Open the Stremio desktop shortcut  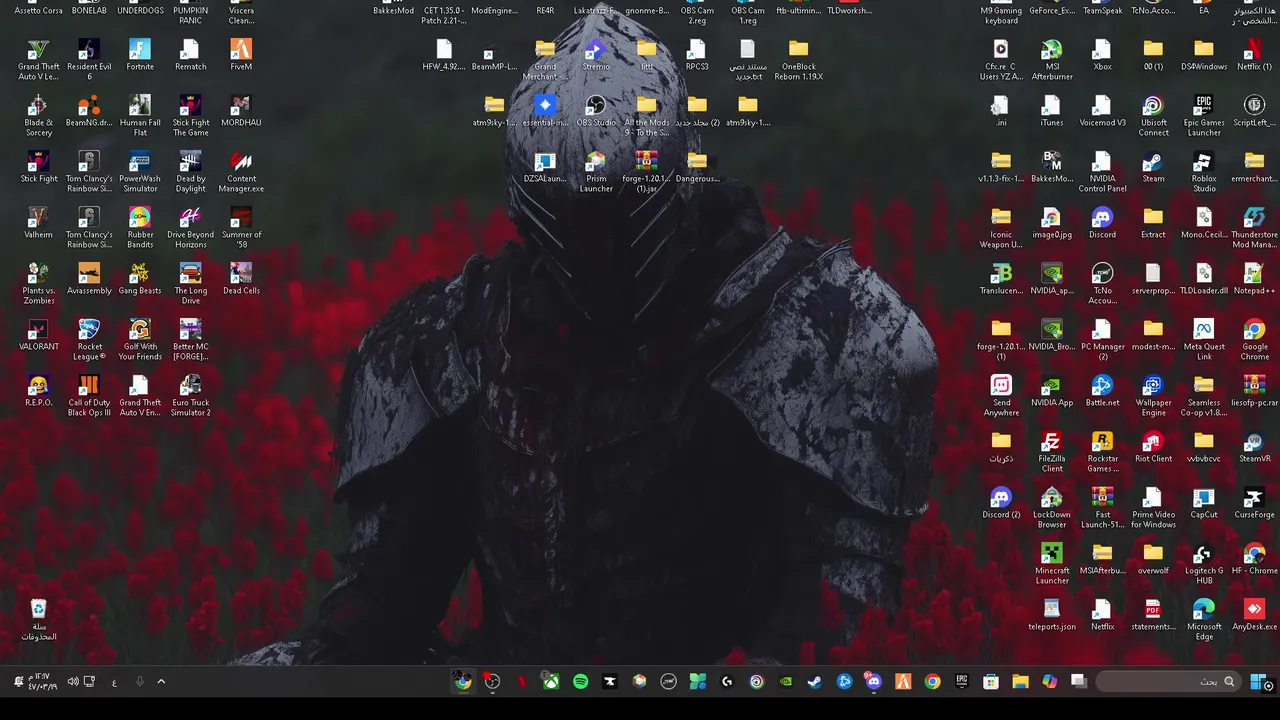[x=595, y=55]
